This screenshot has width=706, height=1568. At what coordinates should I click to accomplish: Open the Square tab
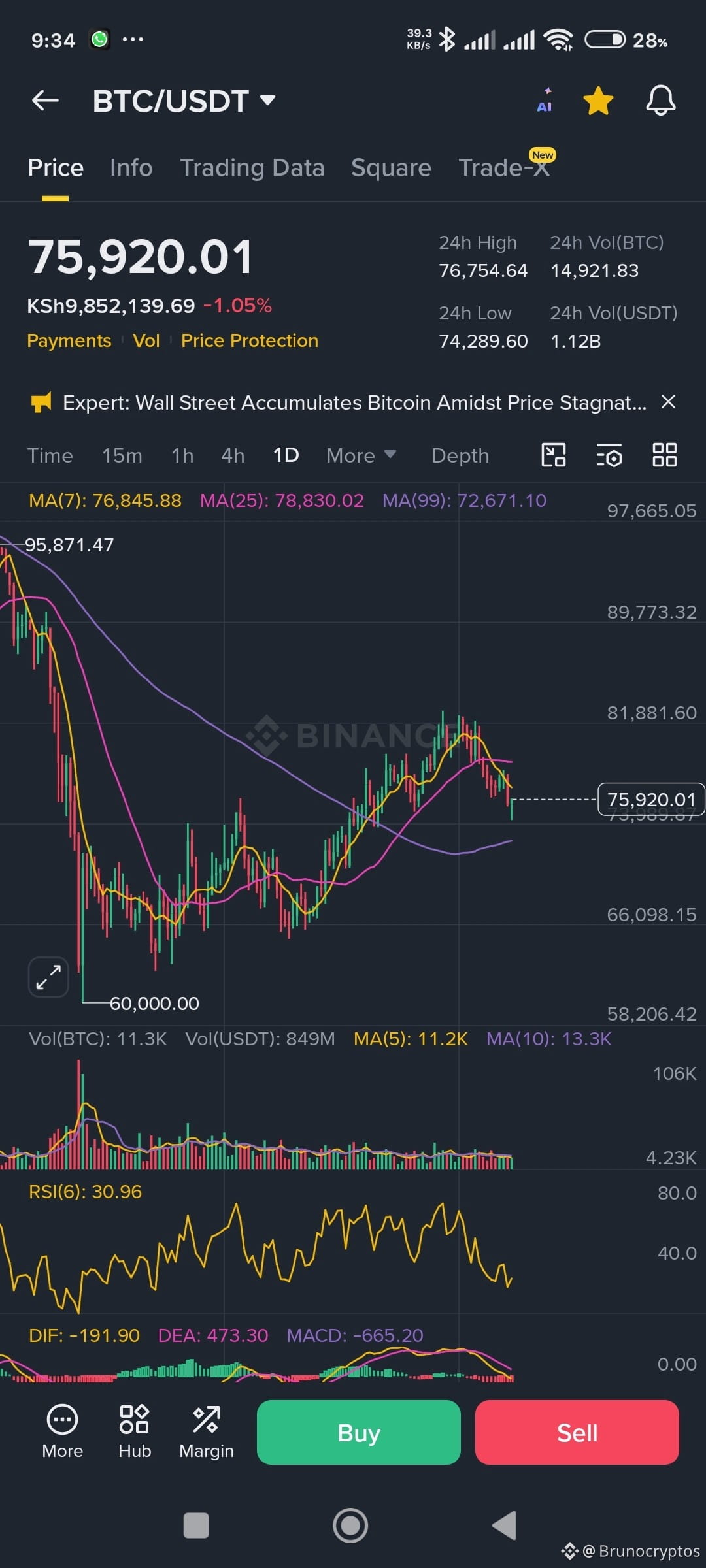click(391, 168)
